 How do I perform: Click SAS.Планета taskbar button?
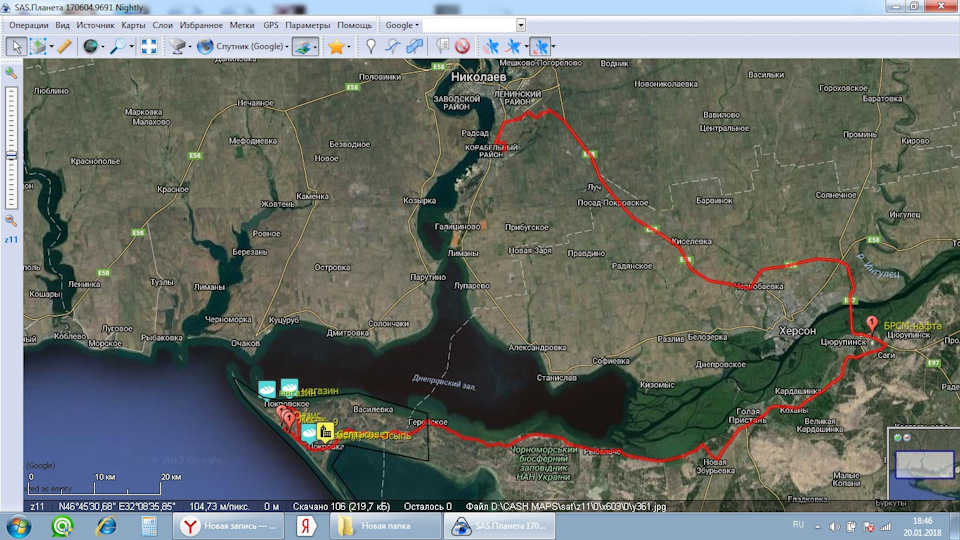[500, 526]
